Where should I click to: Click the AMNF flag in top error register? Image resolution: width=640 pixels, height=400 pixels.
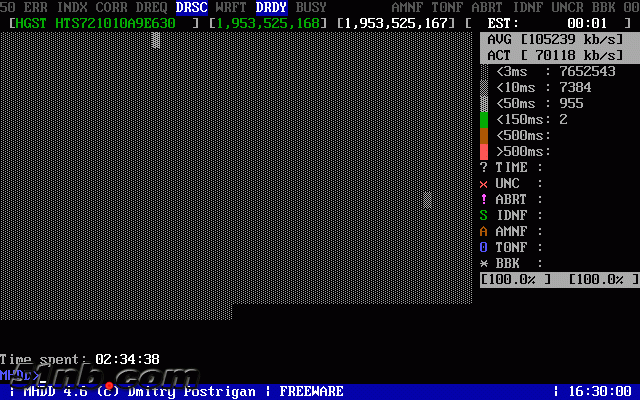coord(407,7)
